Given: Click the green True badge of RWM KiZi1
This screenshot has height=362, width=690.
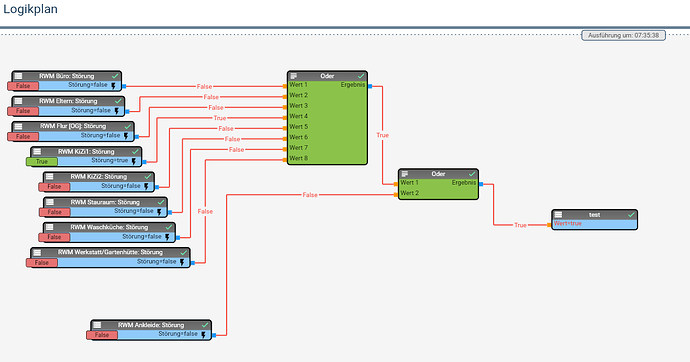Looking at the screenshot, I should coord(42,161).
